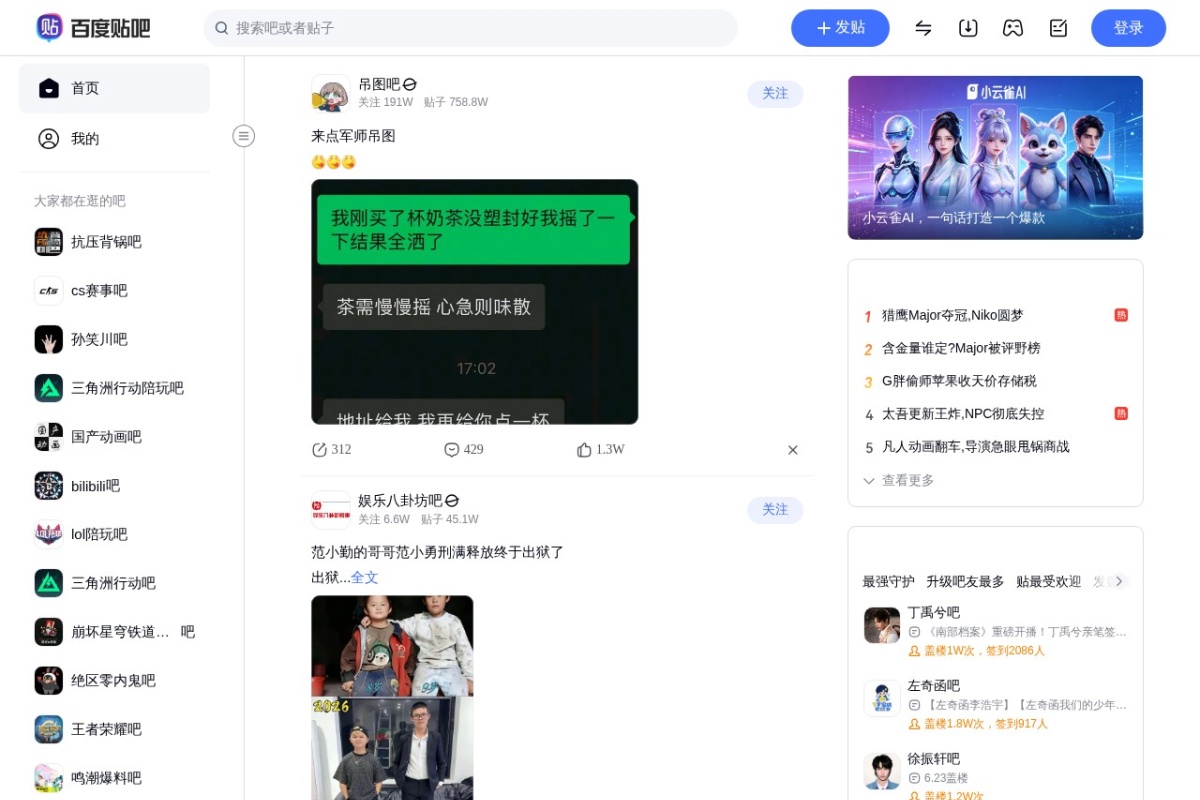Like the 来点军师吊图 post (1.3W)
Image resolution: width=1200 pixels, height=800 pixels.
[x=600, y=450]
